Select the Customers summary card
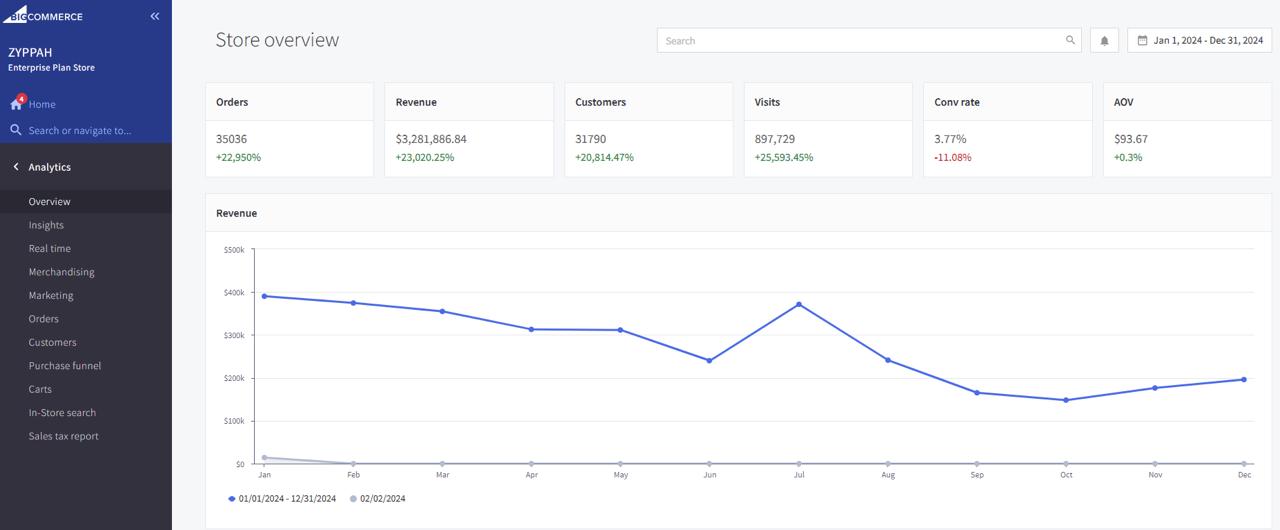The height and width of the screenshot is (530, 1280). (648, 130)
